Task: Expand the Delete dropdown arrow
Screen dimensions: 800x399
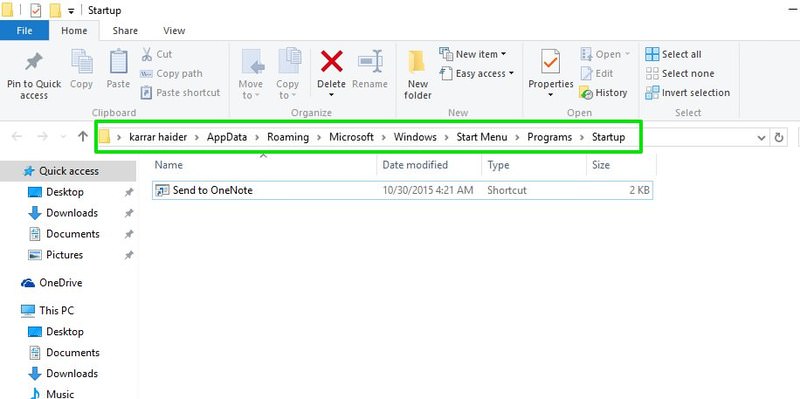Action: pyautogui.click(x=332, y=95)
